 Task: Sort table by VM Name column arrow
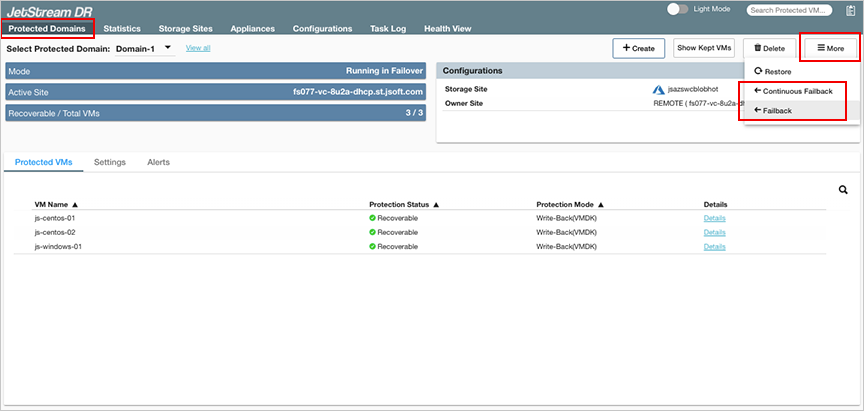(75, 204)
